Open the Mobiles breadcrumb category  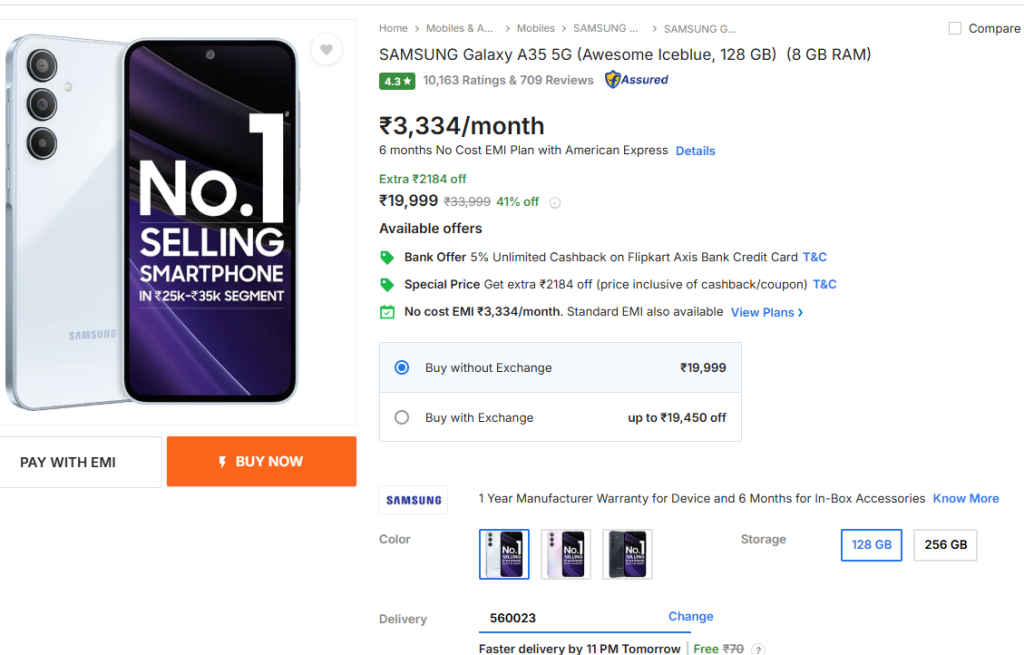[535, 28]
